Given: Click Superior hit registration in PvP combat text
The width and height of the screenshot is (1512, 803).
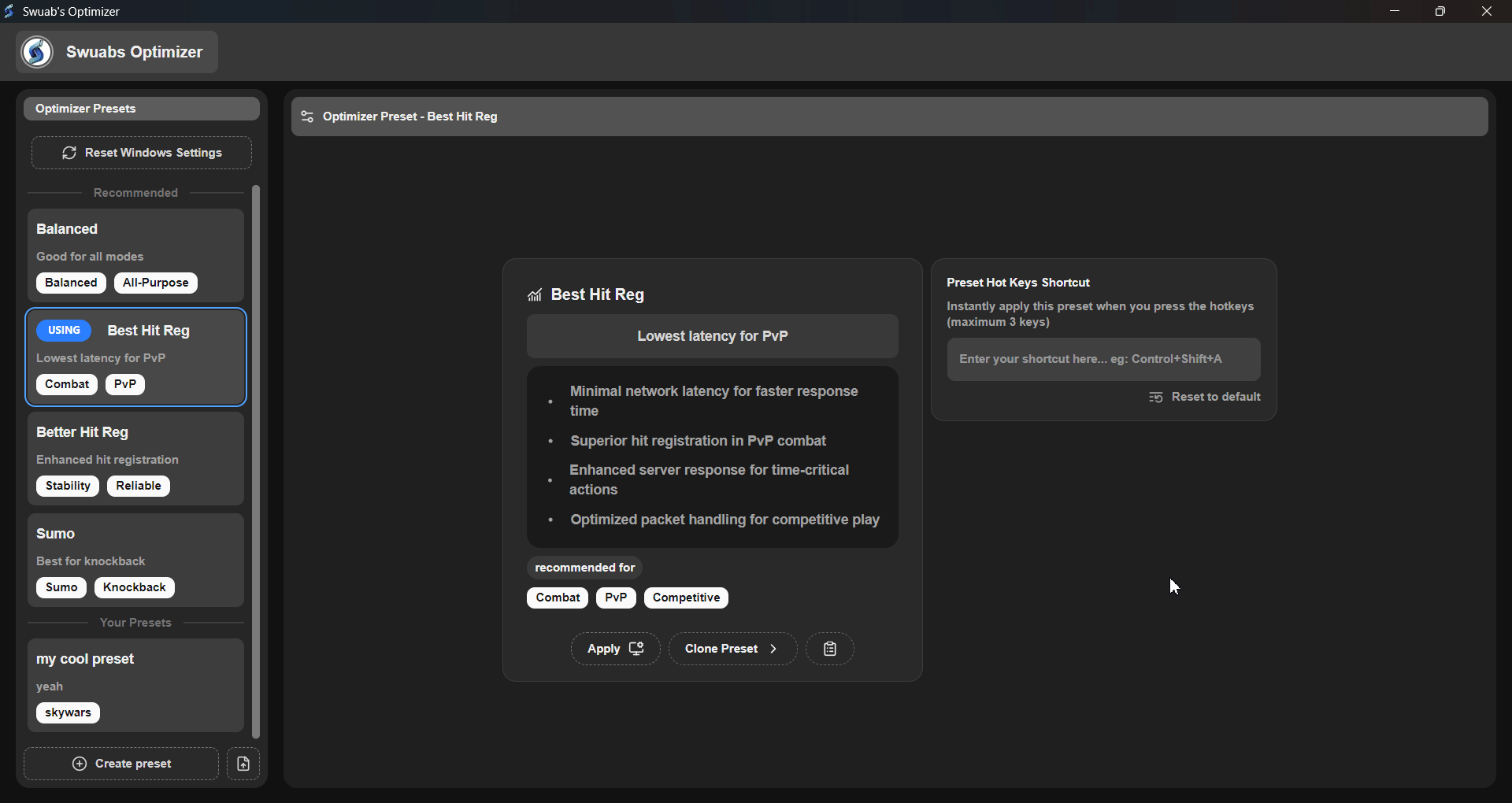Looking at the screenshot, I should pos(699,441).
